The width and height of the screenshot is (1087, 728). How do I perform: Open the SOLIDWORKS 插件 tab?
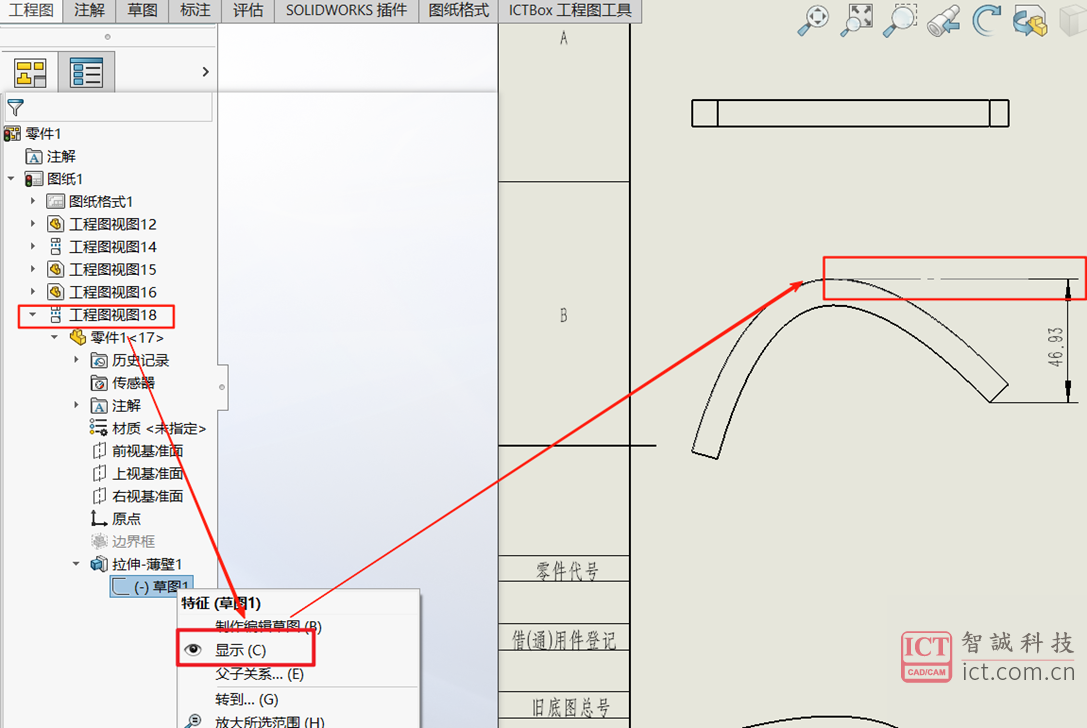[x=346, y=11]
